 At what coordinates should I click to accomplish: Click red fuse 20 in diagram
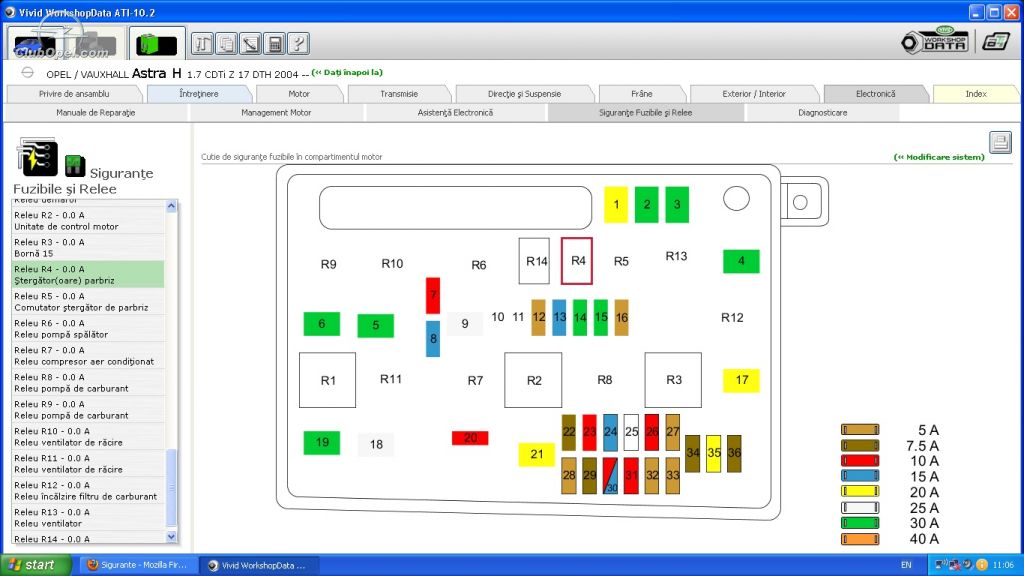pyautogui.click(x=470, y=438)
